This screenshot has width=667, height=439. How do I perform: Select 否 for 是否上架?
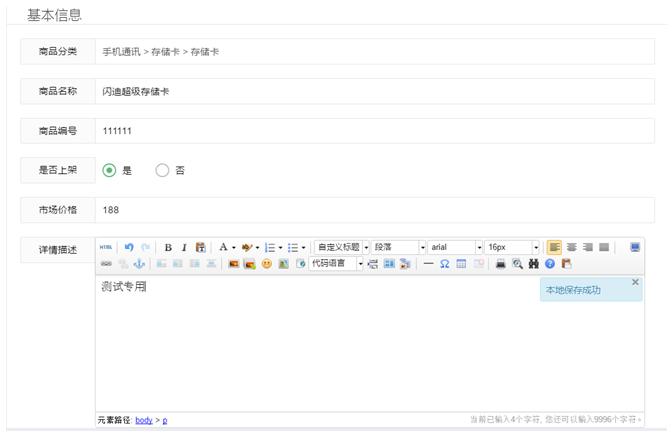tap(162, 171)
